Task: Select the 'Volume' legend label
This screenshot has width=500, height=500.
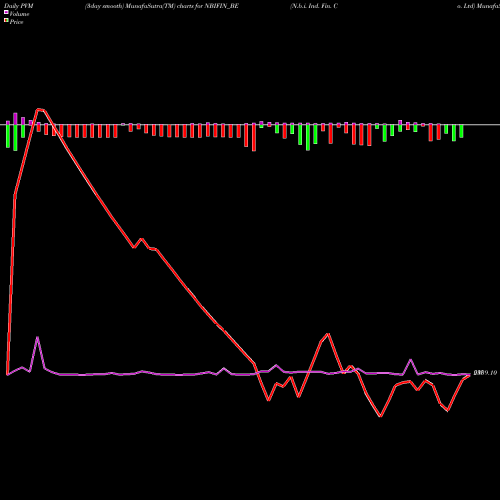Action: coord(19,14)
